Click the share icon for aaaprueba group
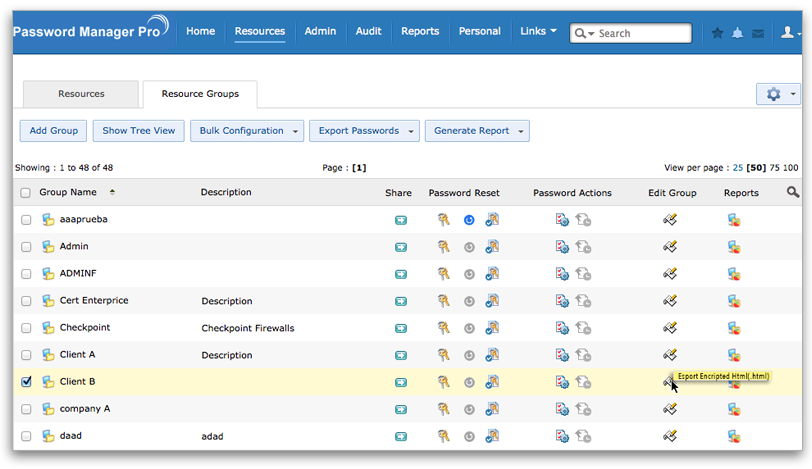This screenshot has height=469, width=812. coord(401,220)
